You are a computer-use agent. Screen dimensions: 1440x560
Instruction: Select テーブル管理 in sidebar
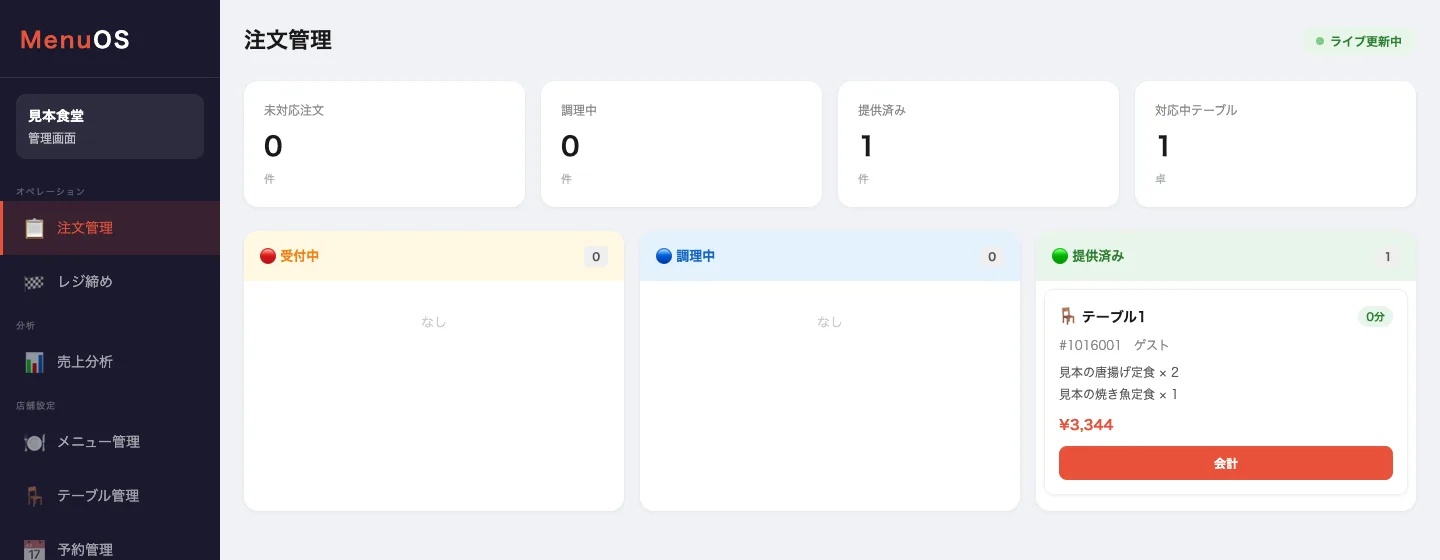pos(110,496)
